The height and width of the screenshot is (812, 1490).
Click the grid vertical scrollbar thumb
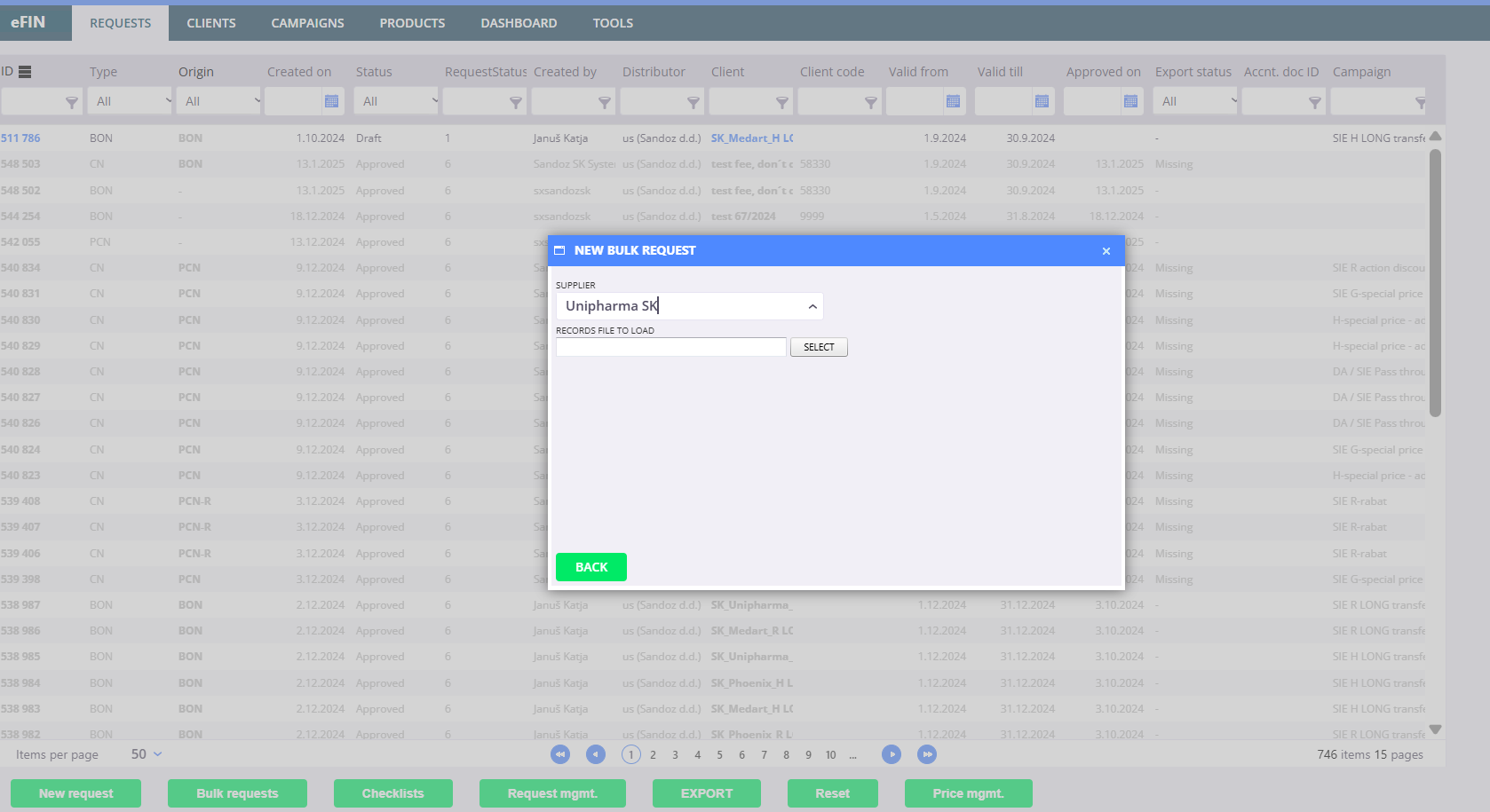1435,282
